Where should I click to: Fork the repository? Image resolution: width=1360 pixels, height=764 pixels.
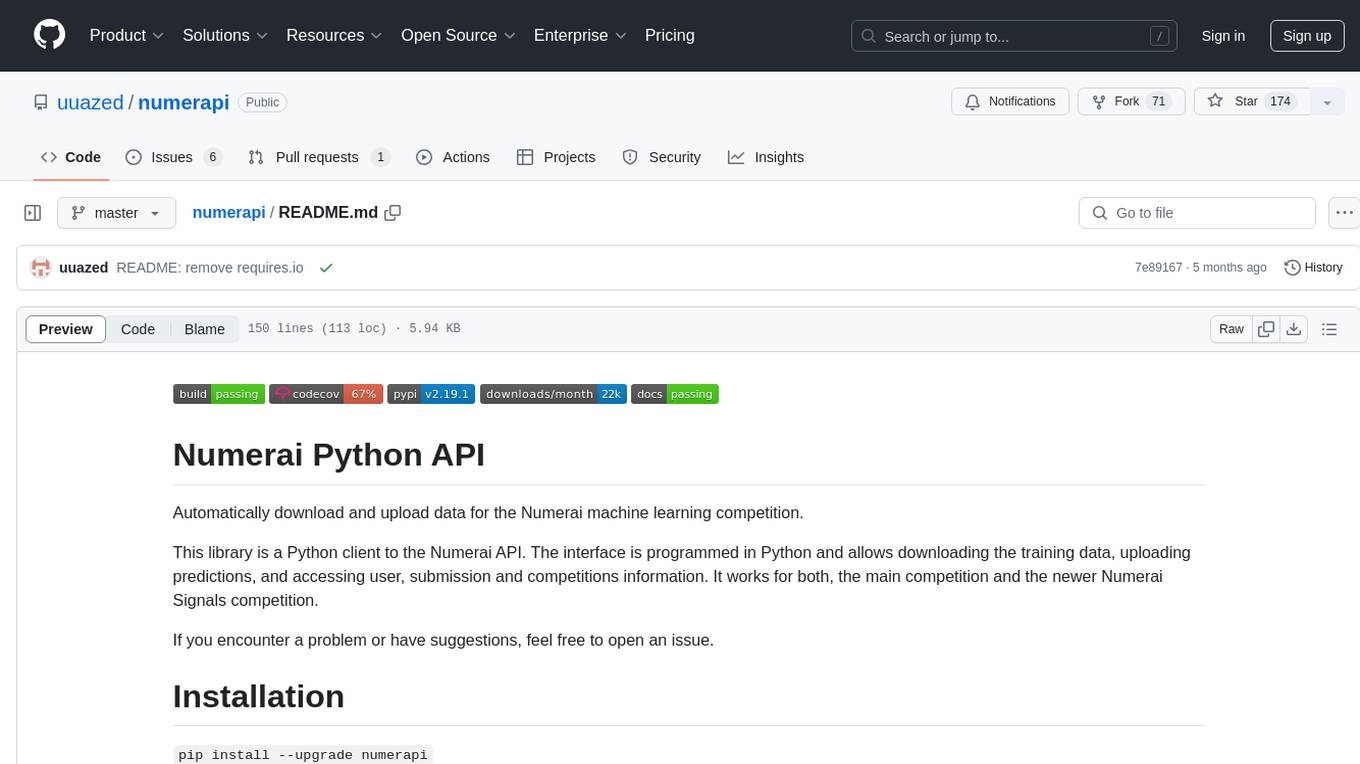click(1131, 102)
